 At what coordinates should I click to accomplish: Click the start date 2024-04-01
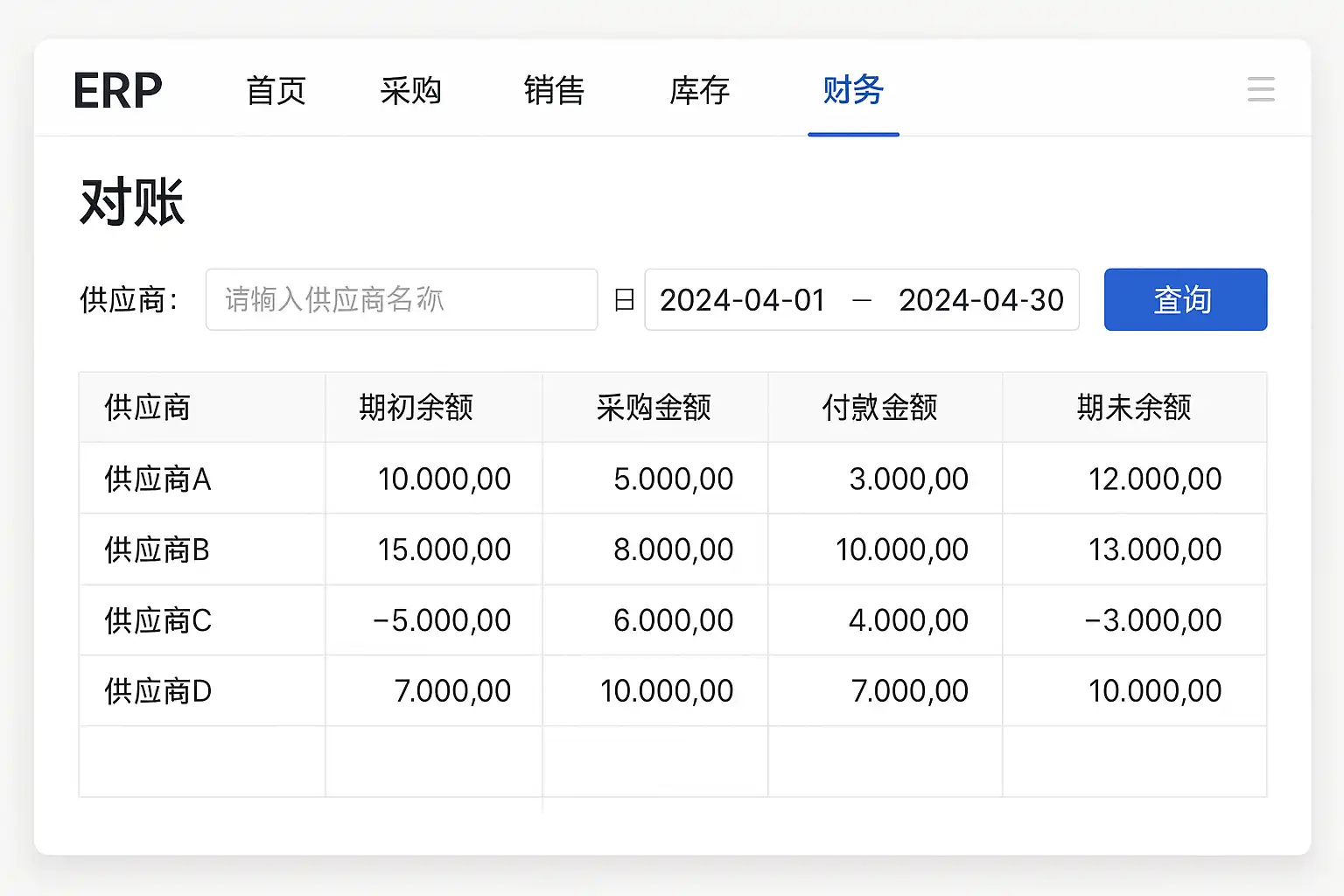tap(742, 300)
